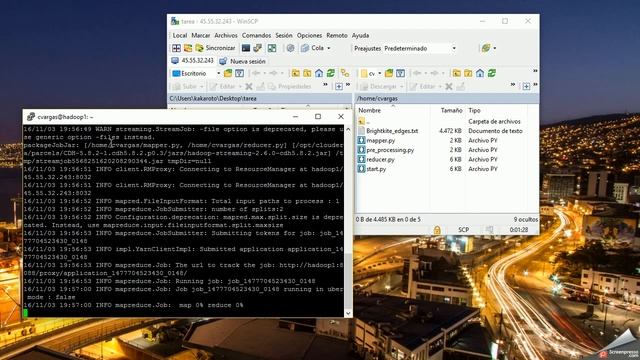The height and width of the screenshot is (360, 640).
Task: Go to local root directory icon
Action: click(x=307, y=73)
